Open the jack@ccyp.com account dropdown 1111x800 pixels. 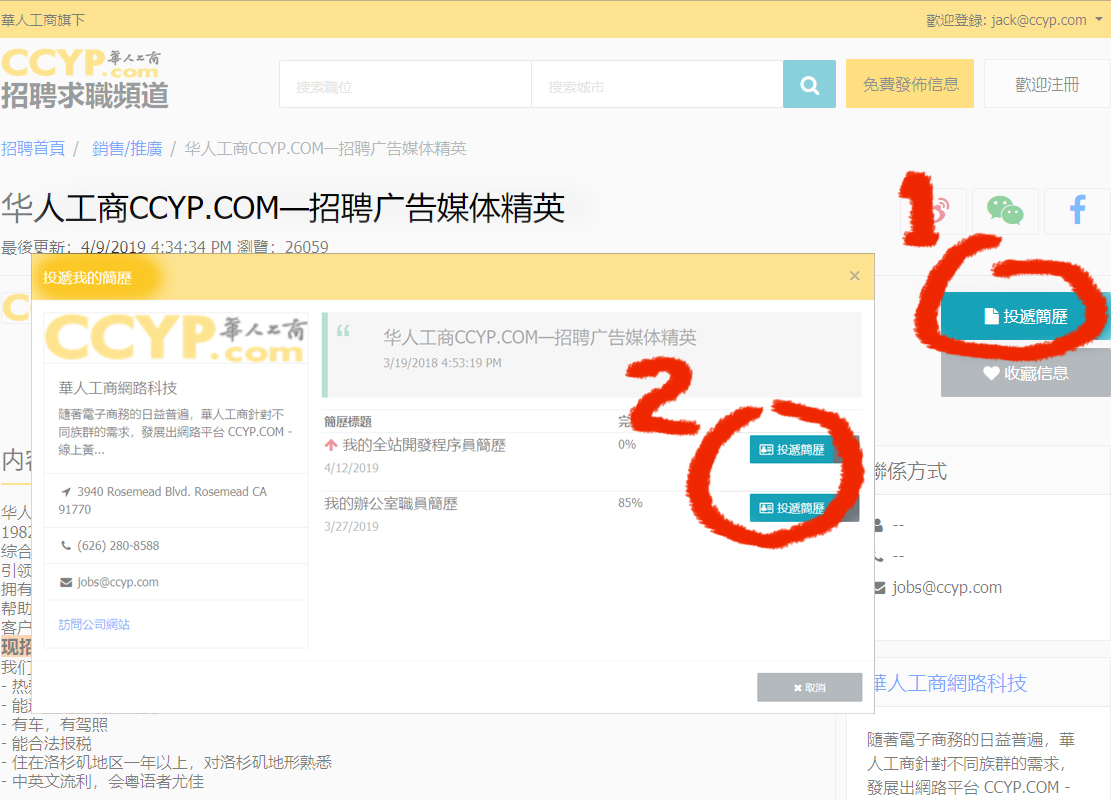[x=1015, y=20]
